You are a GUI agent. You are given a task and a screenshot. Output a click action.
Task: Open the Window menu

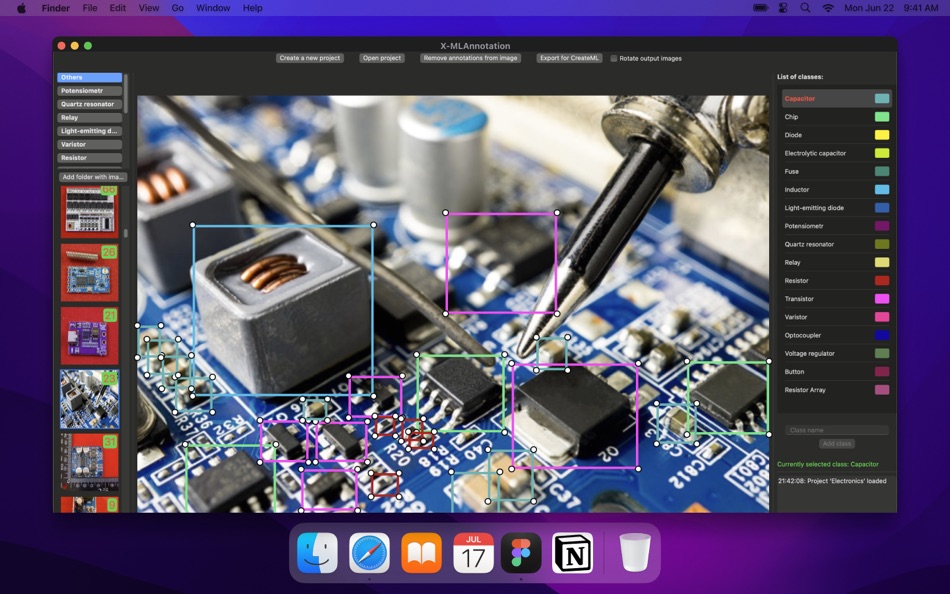213,8
